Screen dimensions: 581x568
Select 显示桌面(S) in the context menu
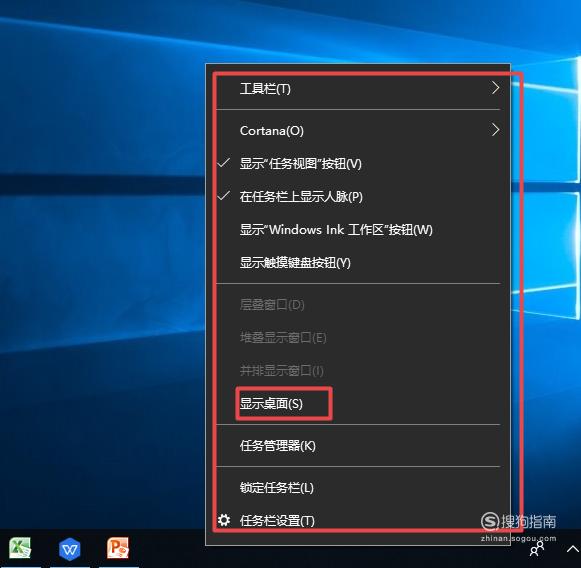pyautogui.click(x=358, y=403)
